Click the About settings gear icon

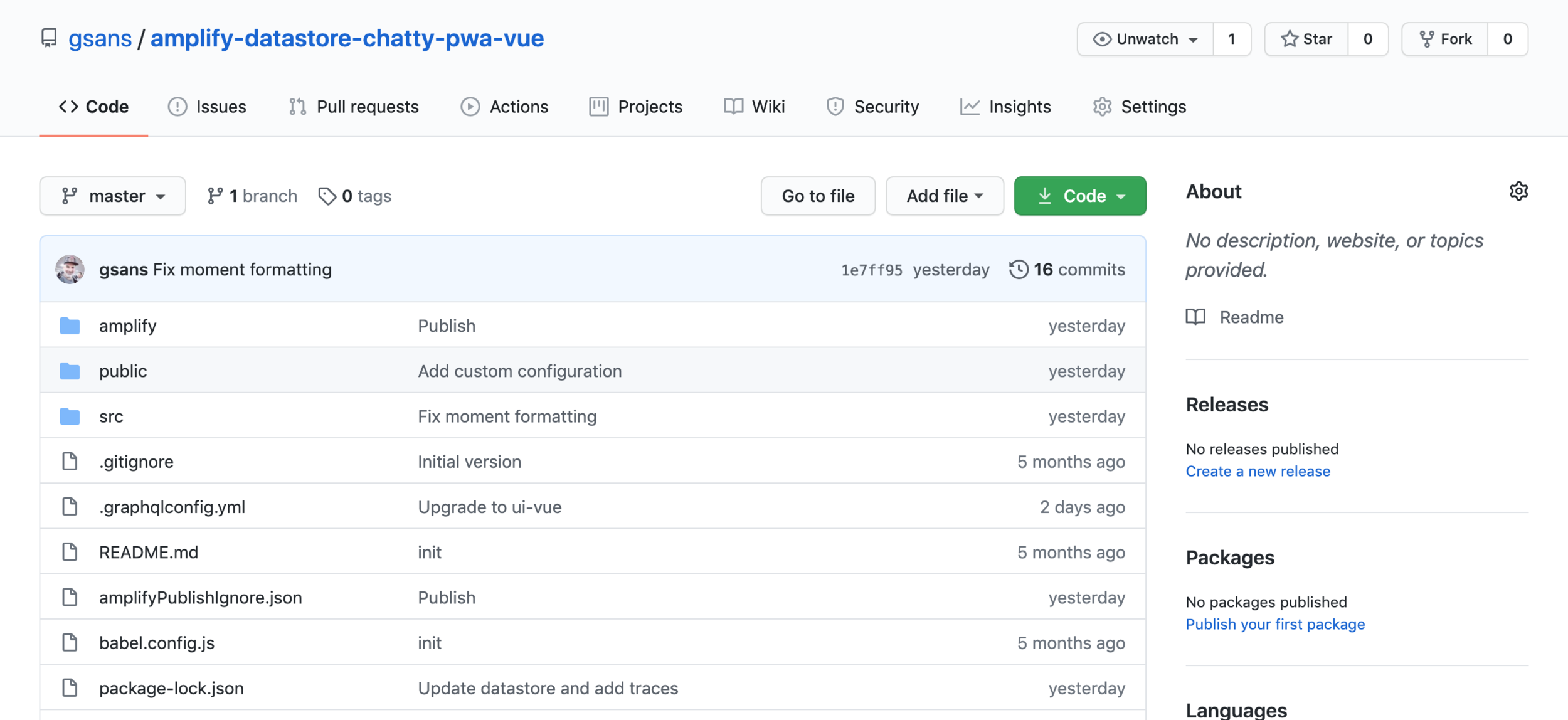click(x=1518, y=191)
